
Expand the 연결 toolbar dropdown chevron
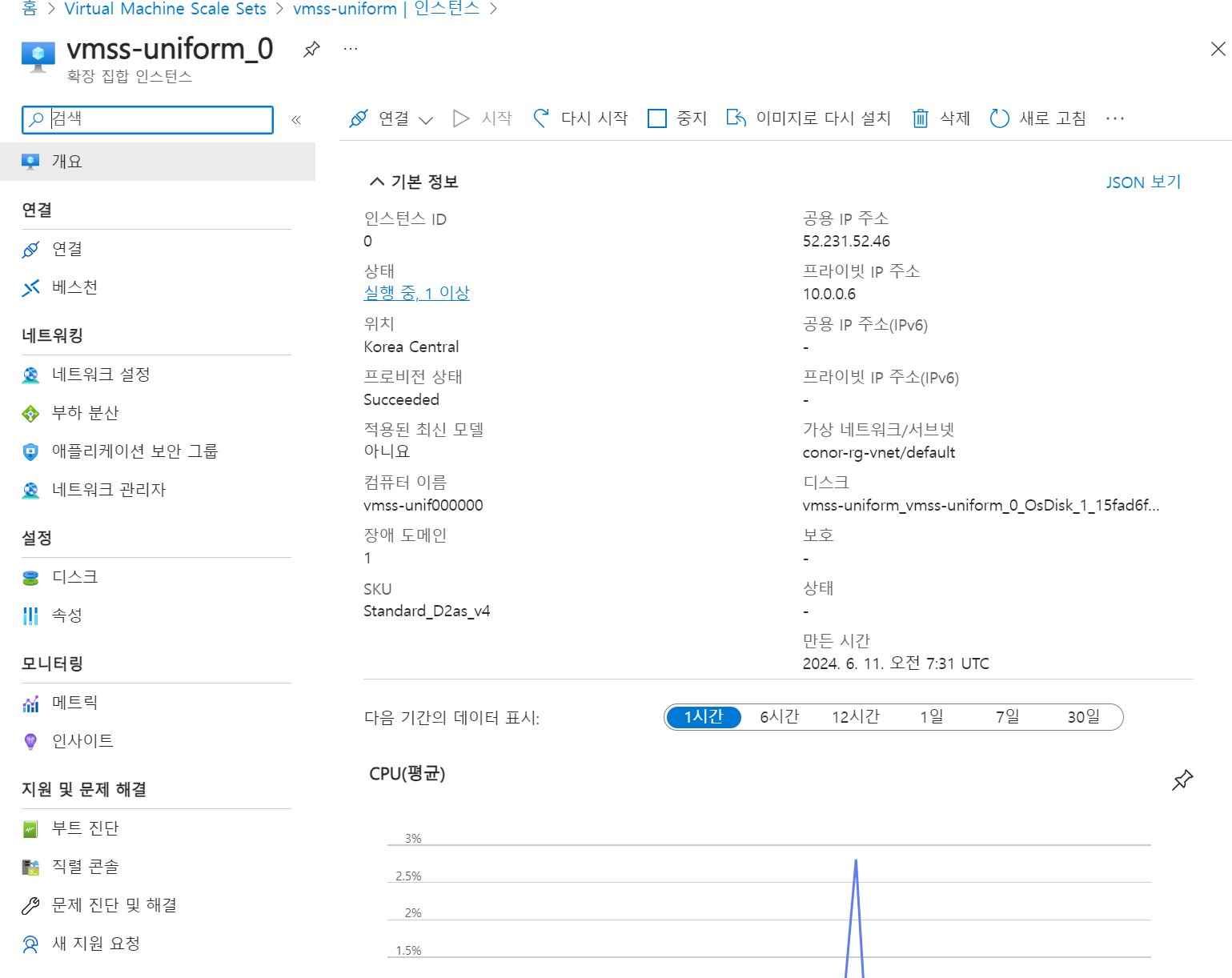pyautogui.click(x=426, y=119)
